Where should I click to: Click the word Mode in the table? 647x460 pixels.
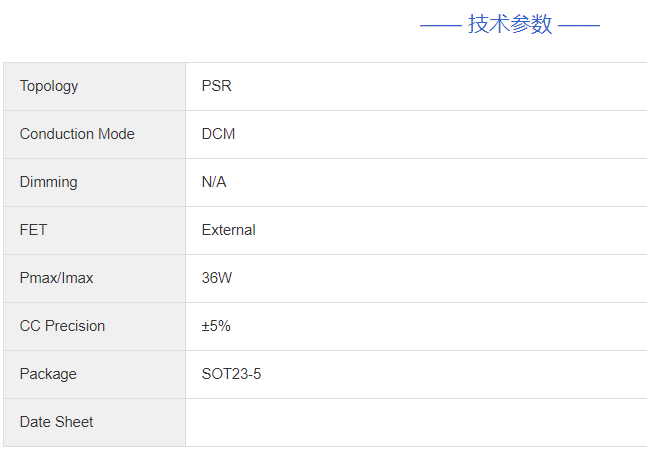(116, 134)
